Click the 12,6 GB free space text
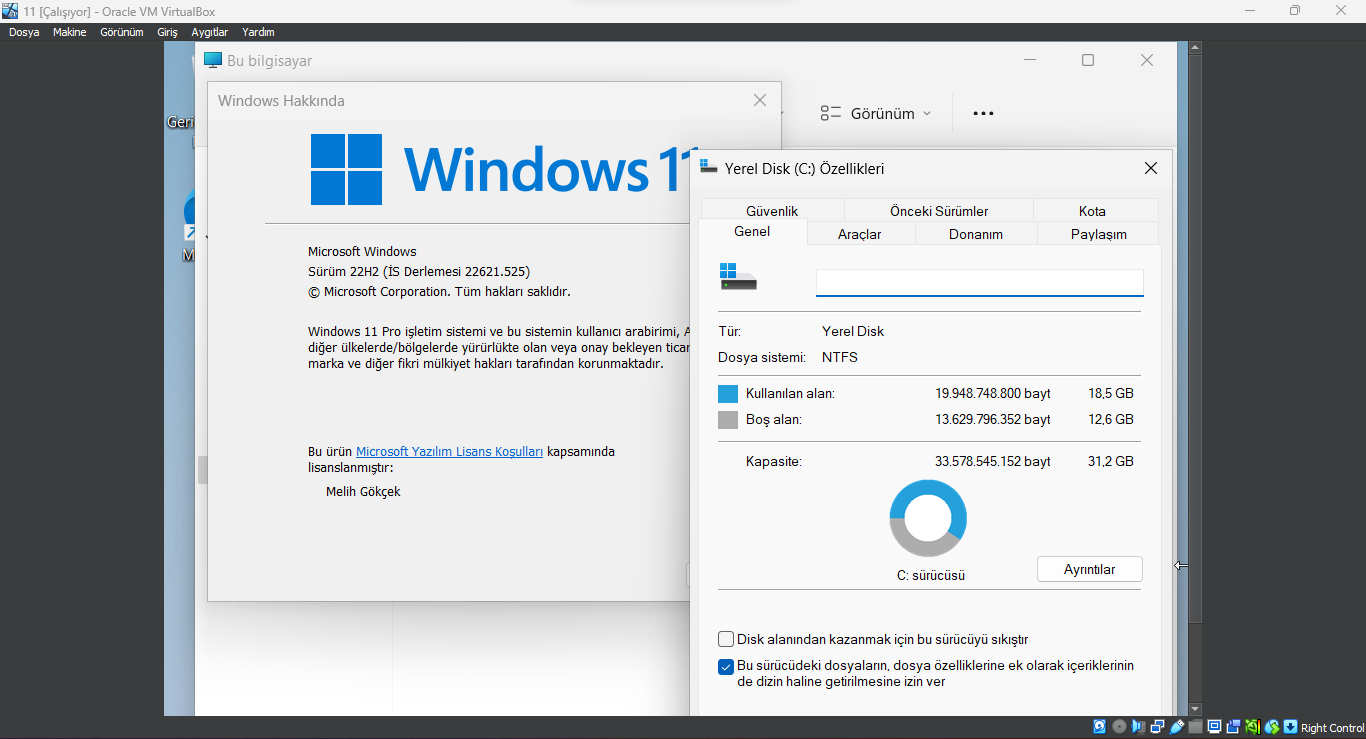The image size is (1366, 739). [1111, 420]
